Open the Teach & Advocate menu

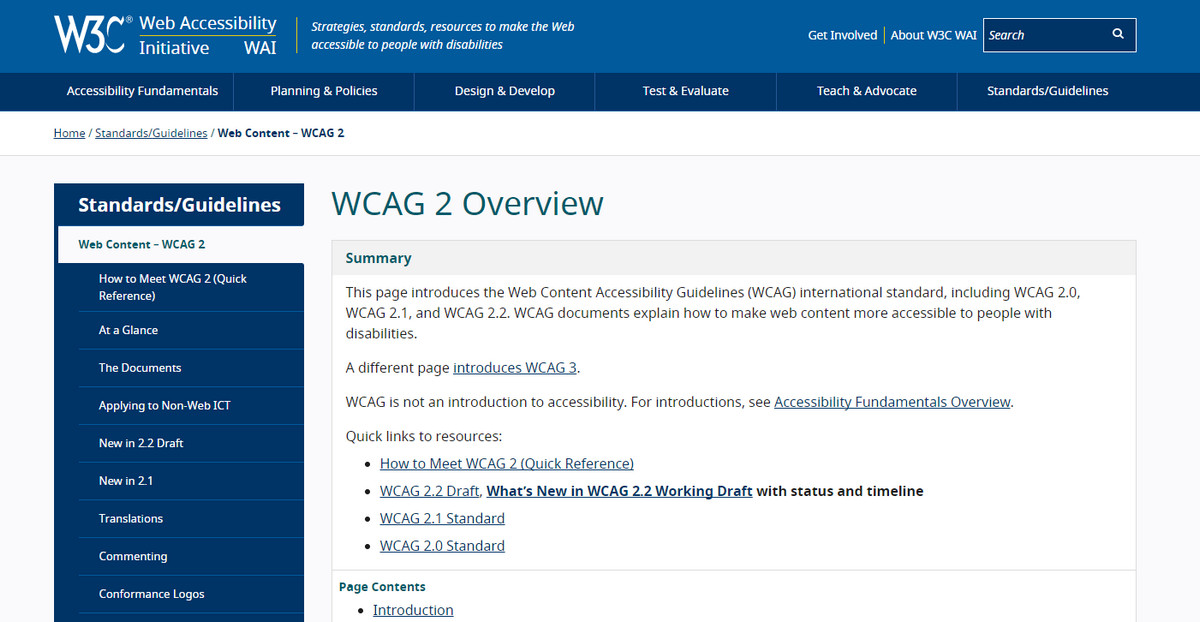pyautogui.click(x=866, y=91)
